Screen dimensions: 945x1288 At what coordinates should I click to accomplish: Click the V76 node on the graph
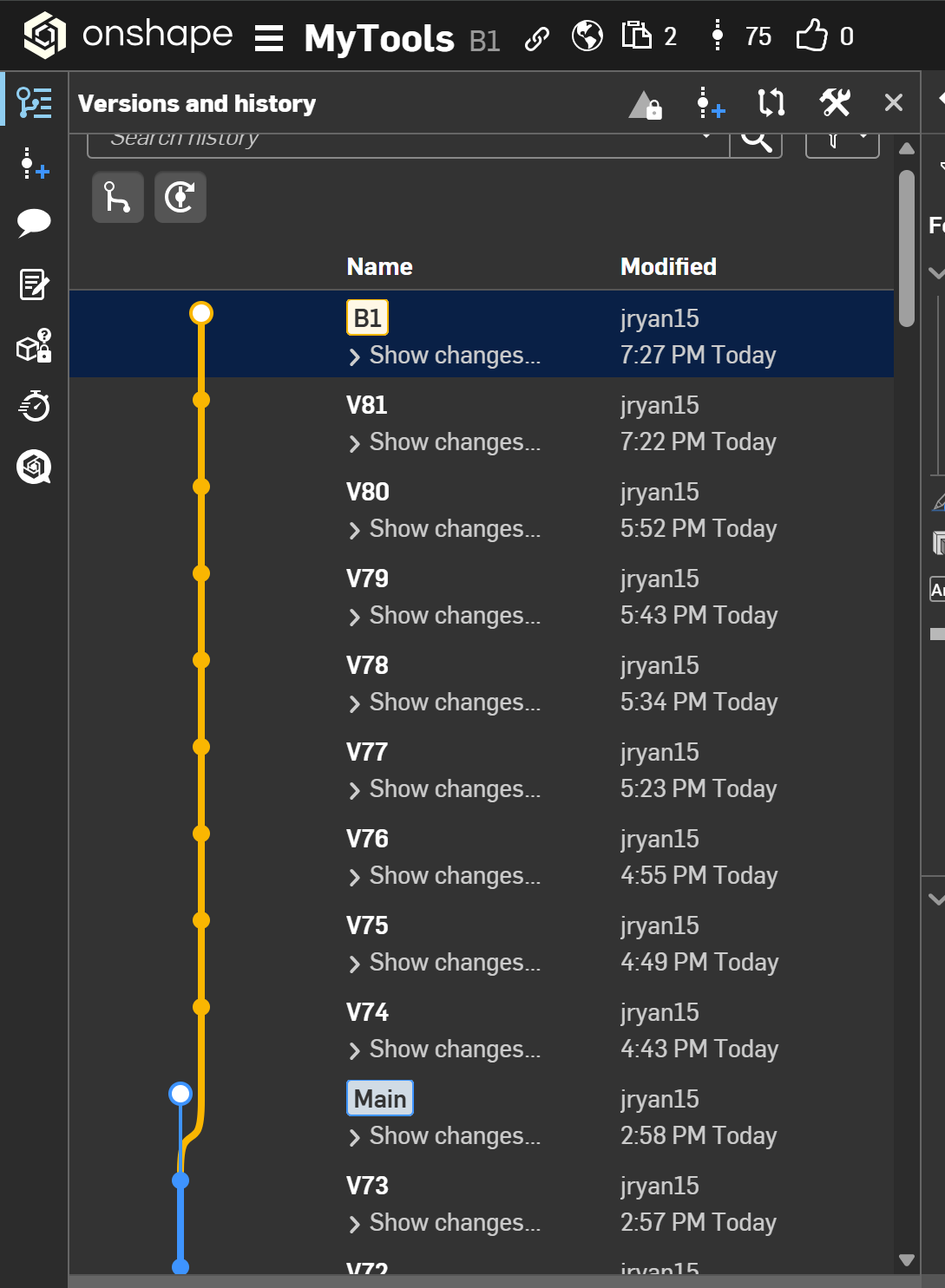(201, 834)
